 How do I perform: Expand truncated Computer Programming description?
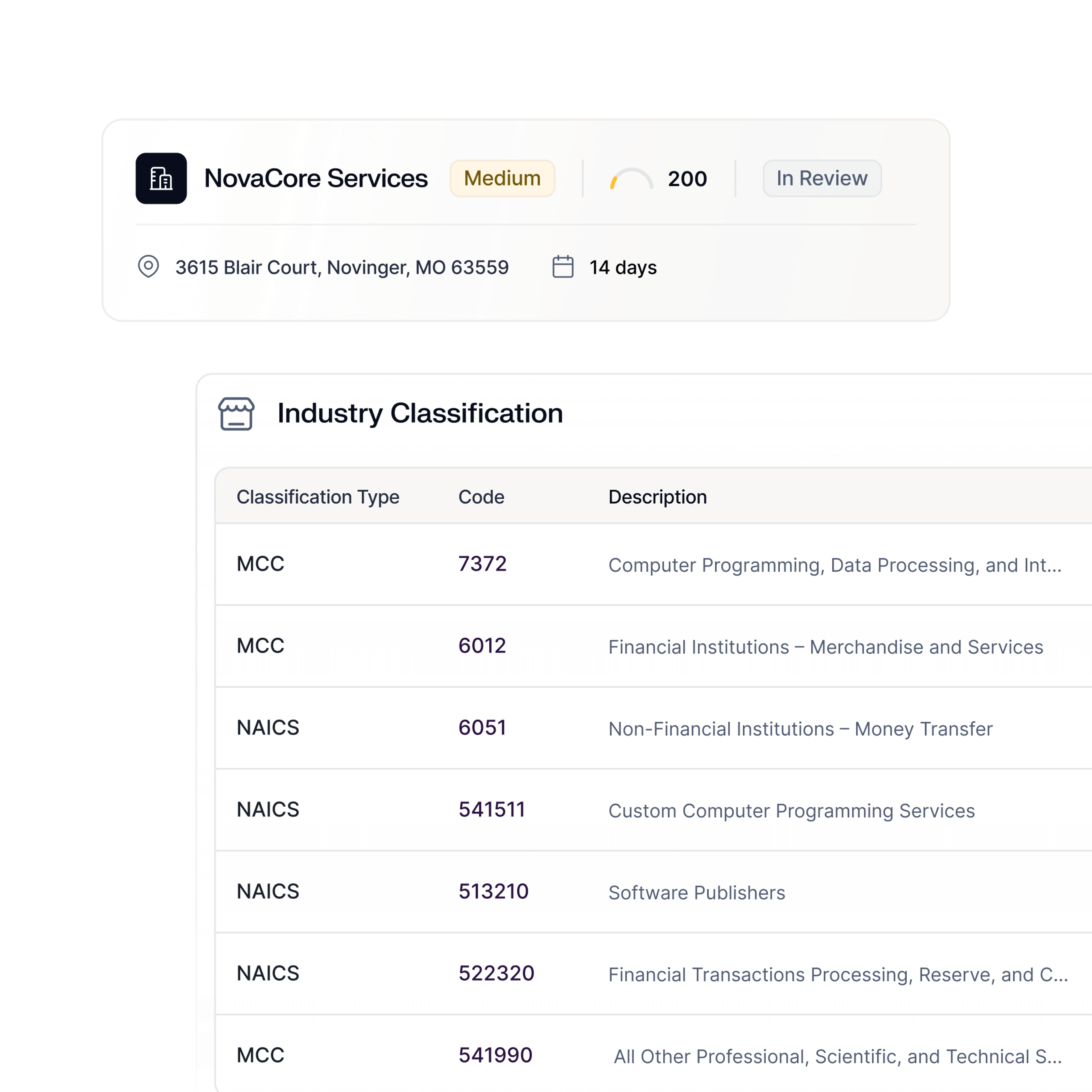[x=834, y=565]
